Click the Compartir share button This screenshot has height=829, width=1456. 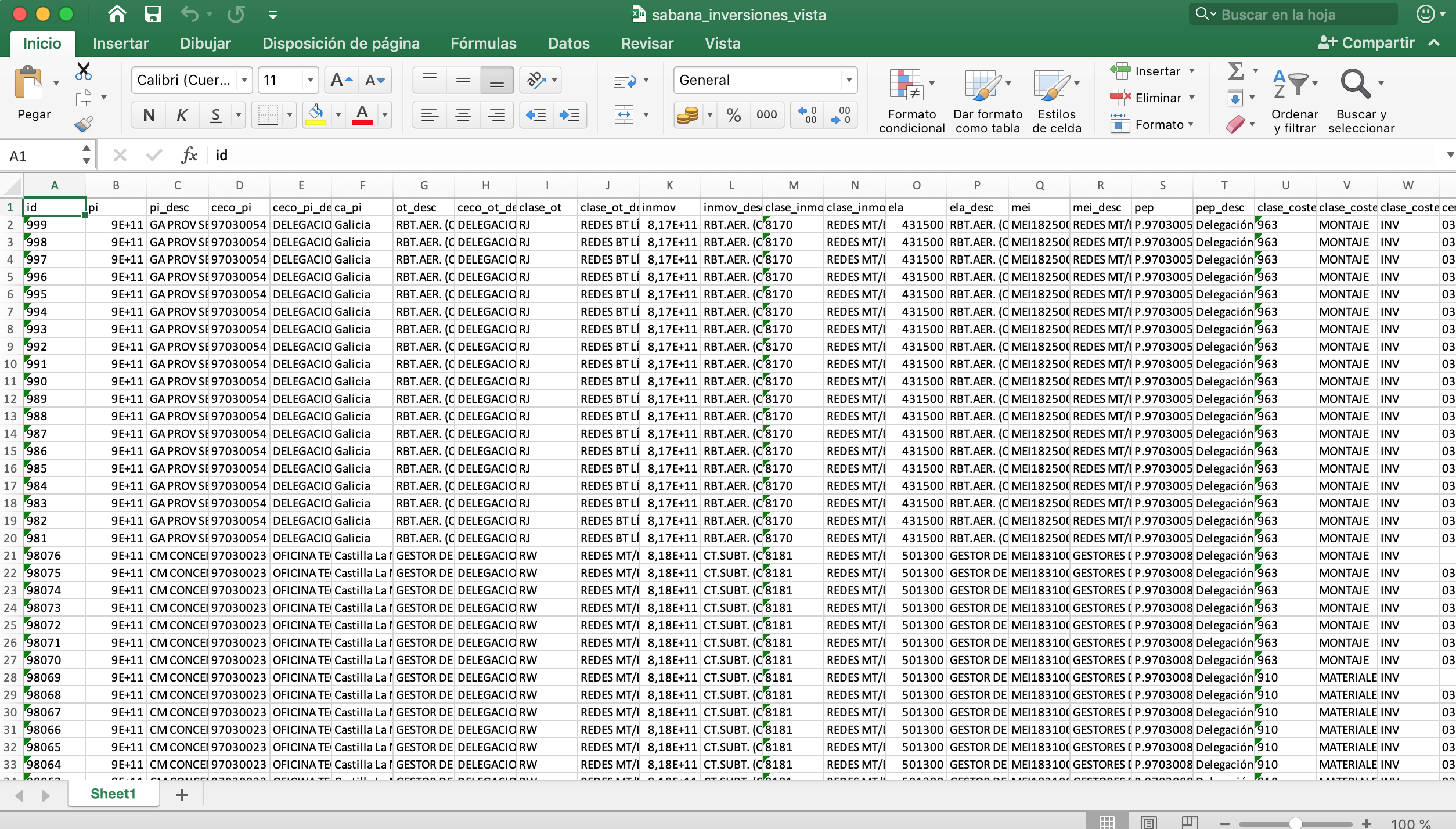point(1366,43)
